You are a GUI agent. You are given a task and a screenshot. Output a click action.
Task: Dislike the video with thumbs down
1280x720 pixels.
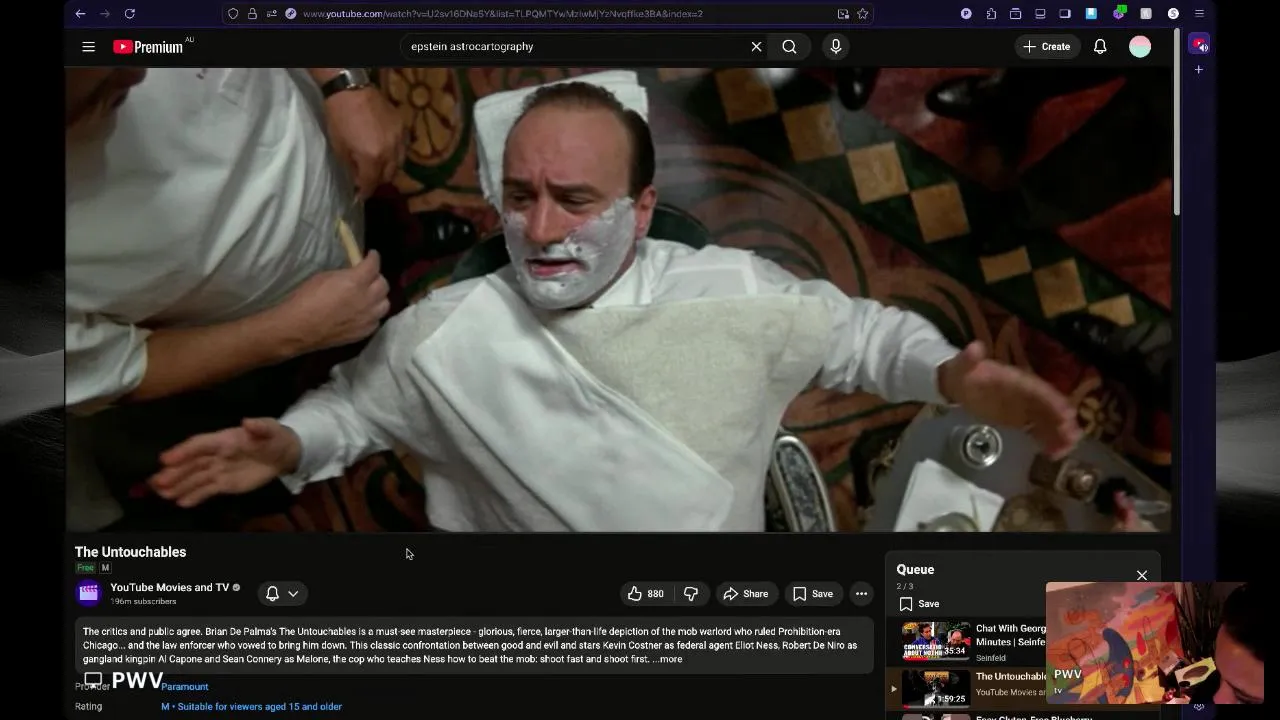(691, 594)
